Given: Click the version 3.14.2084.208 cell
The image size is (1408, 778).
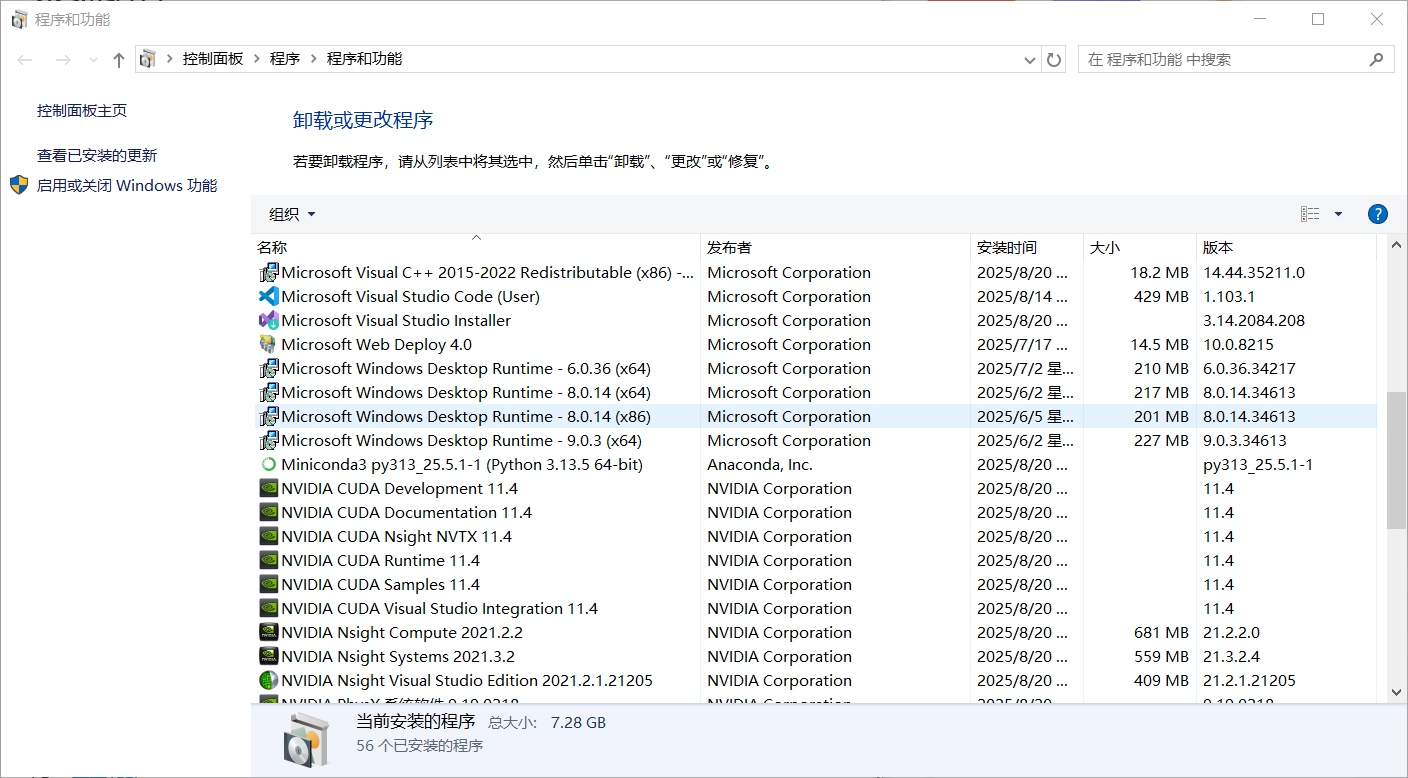Looking at the screenshot, I should pos(1254,320).
